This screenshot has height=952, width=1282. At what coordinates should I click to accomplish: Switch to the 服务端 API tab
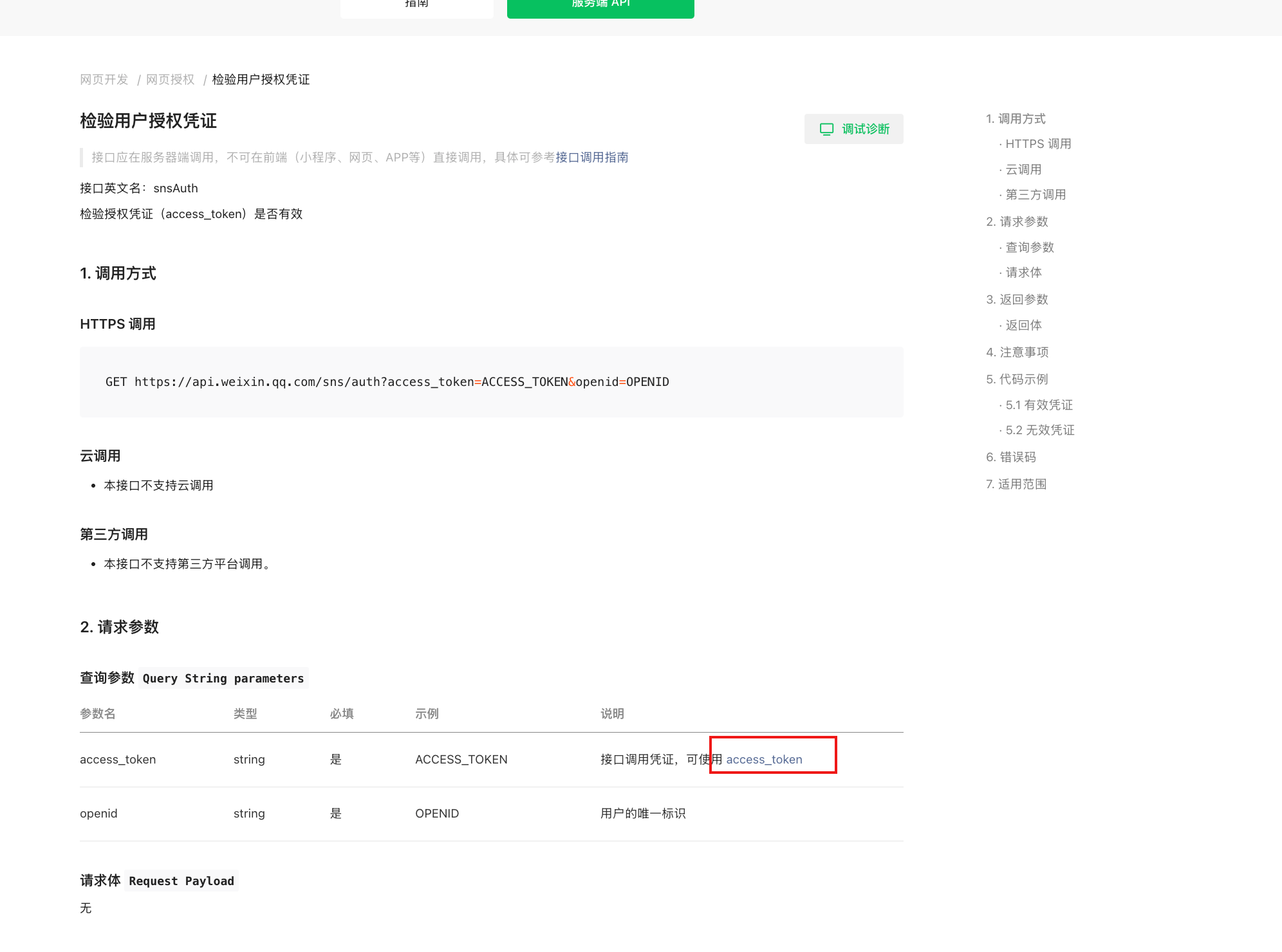[600, 6]
